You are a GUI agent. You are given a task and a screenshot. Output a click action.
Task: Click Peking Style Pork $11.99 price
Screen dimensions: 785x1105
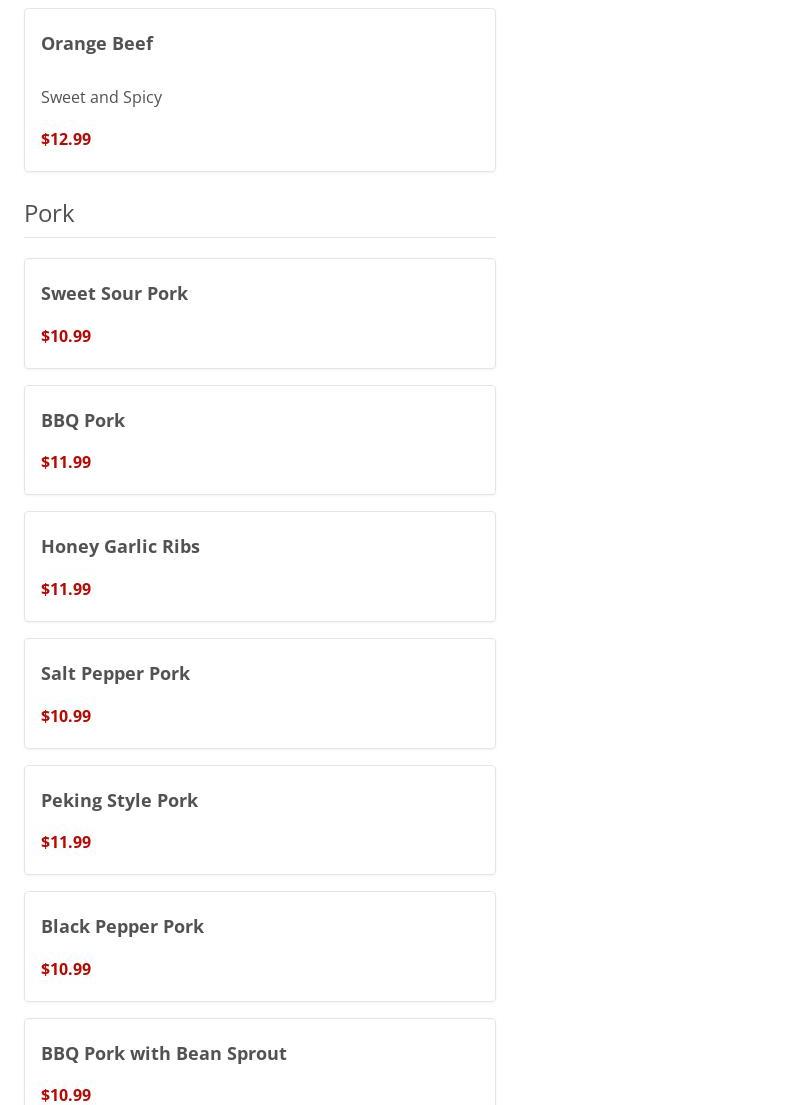click(66, 842)
